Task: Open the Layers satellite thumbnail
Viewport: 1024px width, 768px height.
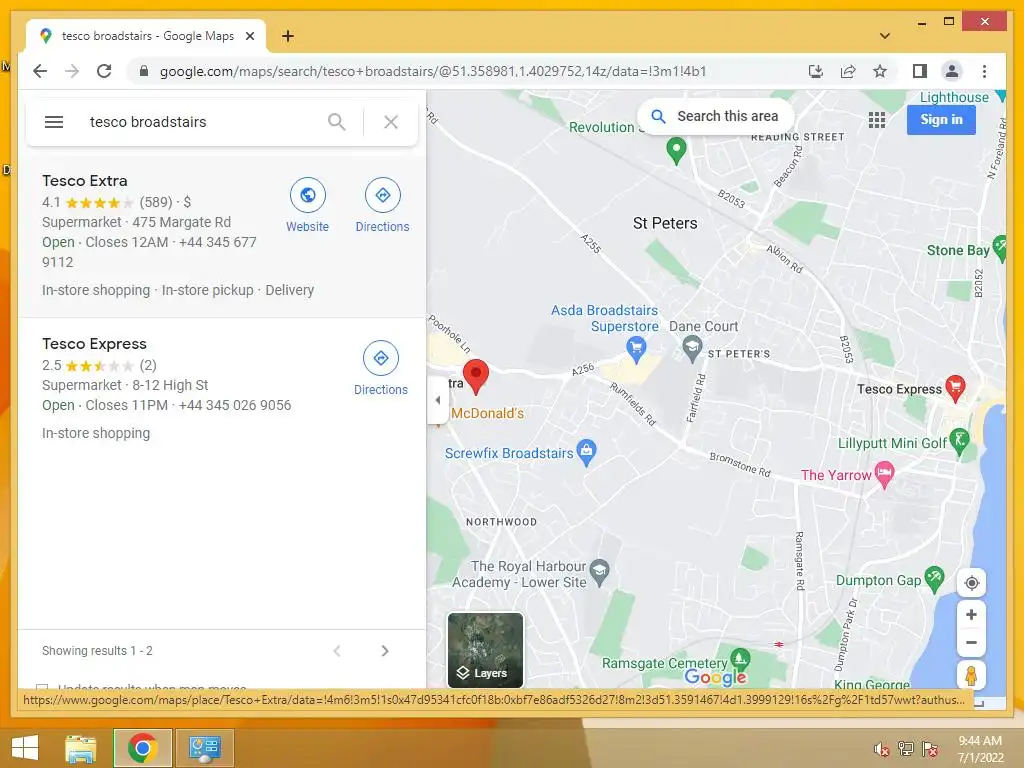Action: click(x=485, y=650)
